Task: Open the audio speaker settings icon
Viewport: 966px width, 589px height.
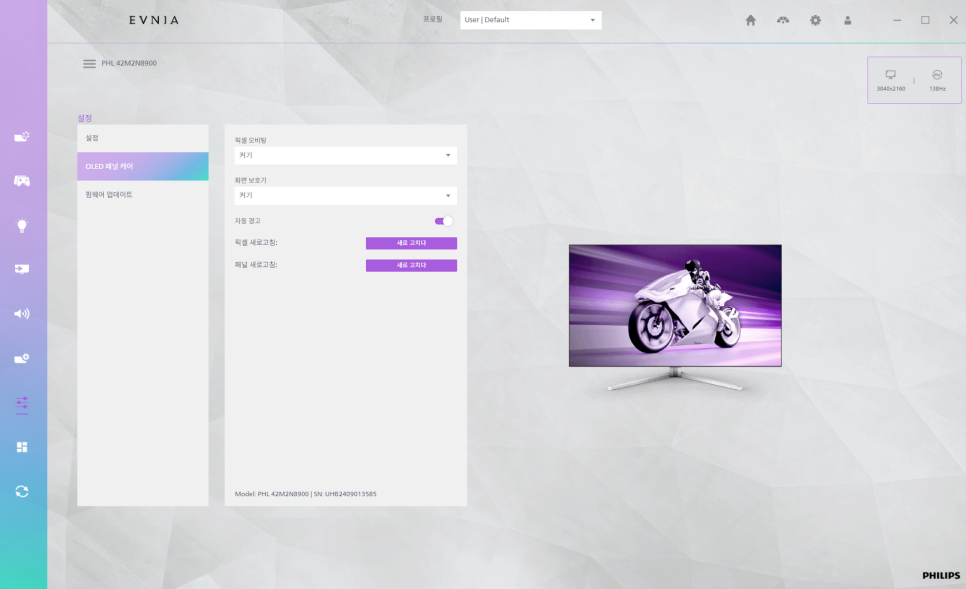Action: tap(22, 313)
